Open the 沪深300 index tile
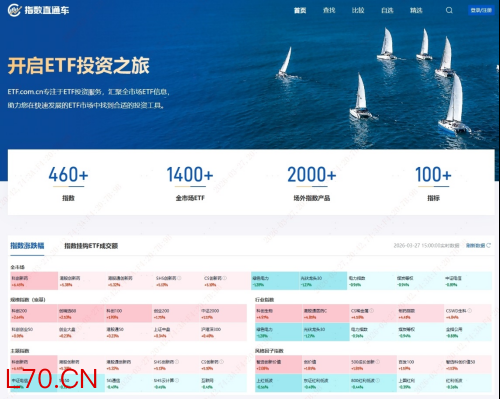This screenshot has height=399, width=500. (x=223, y=332)
